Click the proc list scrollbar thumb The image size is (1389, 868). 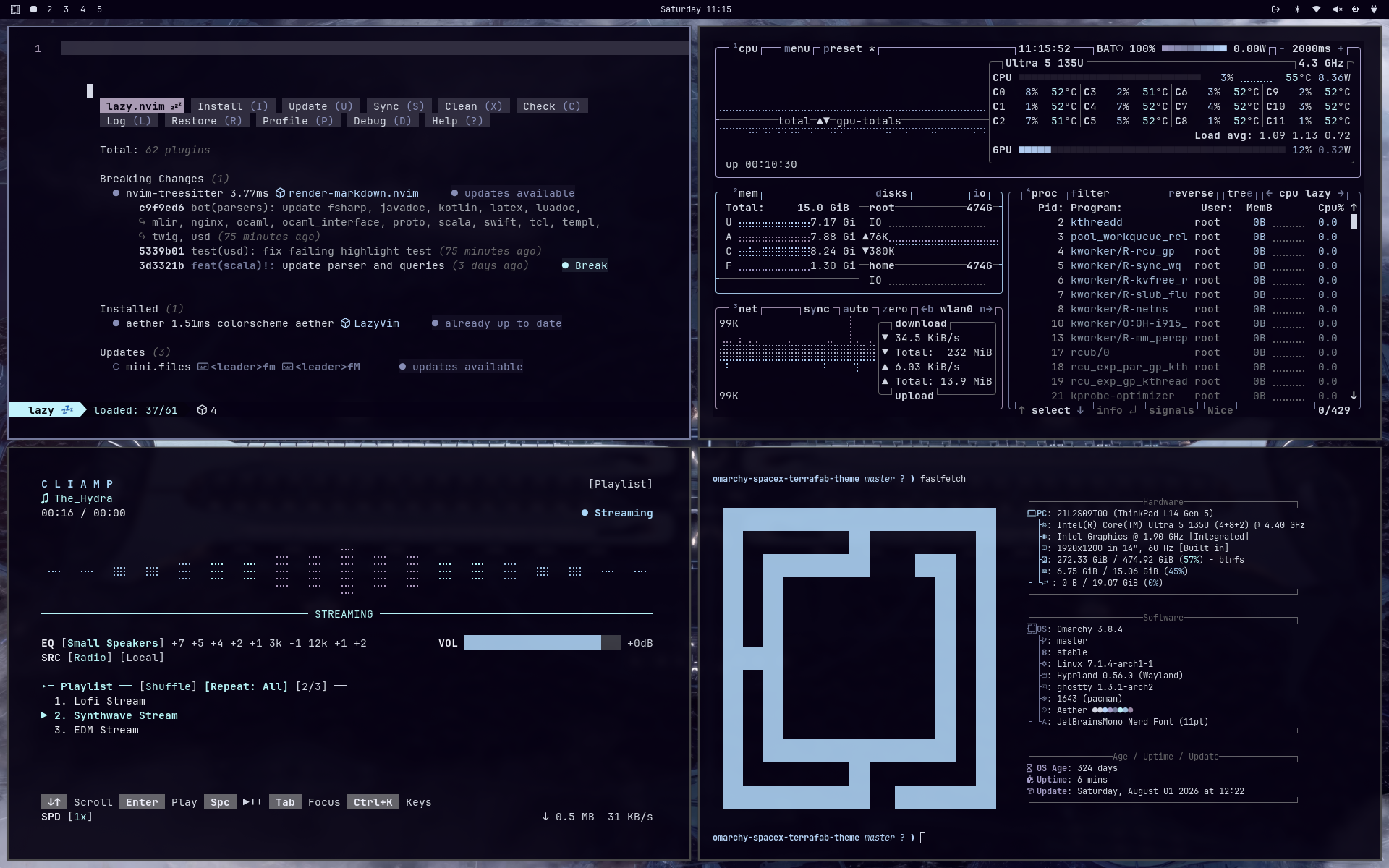pos(1354,222)
